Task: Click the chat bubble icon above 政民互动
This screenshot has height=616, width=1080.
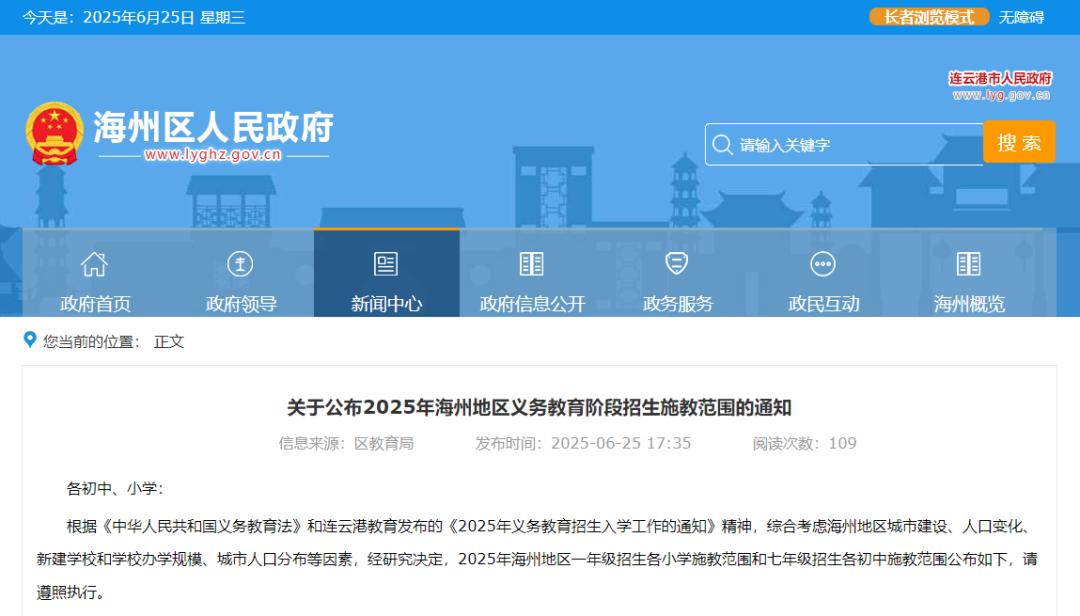Action: tap(823, 264)
